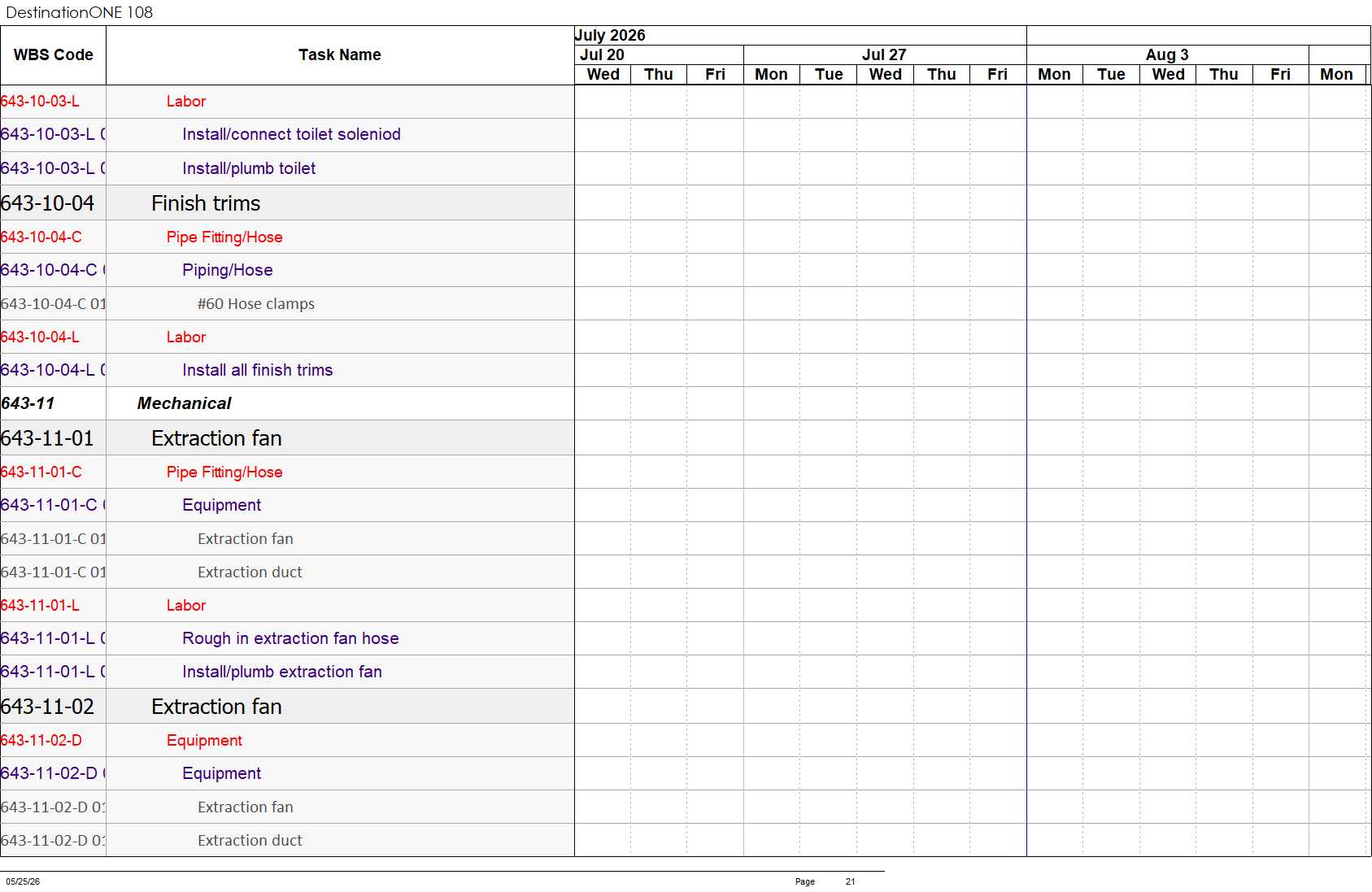Select 'Install all finish trims' task

258,370
